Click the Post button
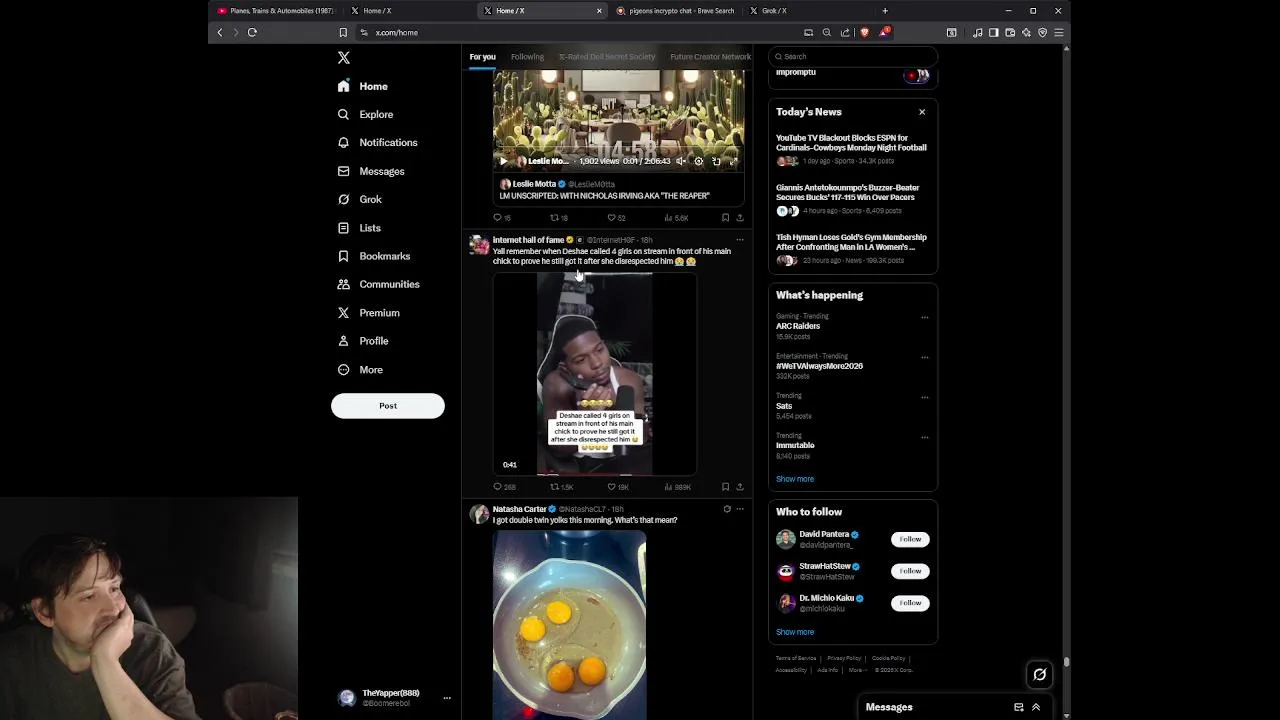The height and width of the screenshot is (720, 1280). tap(388, 406)
